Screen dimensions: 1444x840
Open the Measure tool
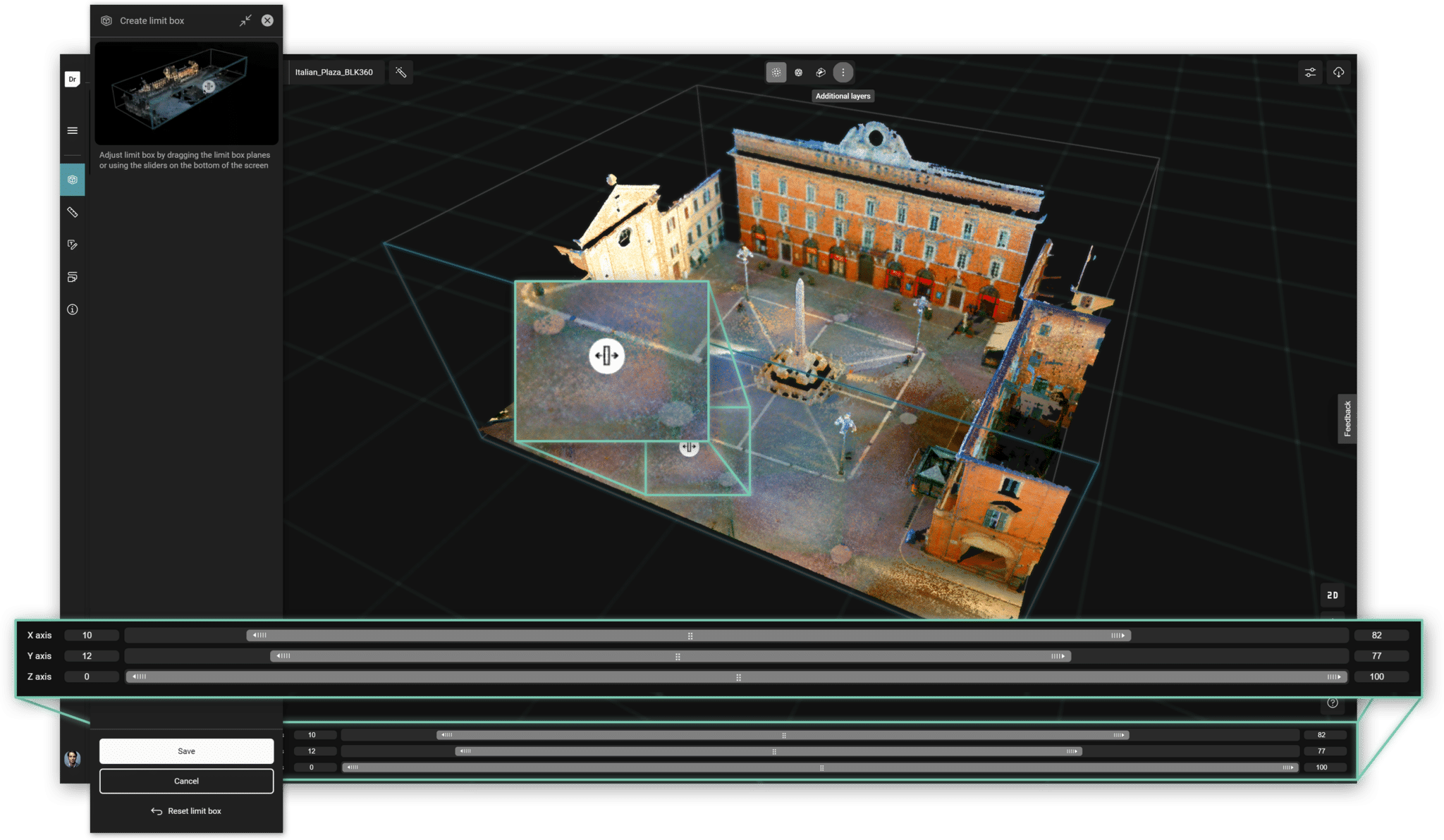(x=72, y=212)
